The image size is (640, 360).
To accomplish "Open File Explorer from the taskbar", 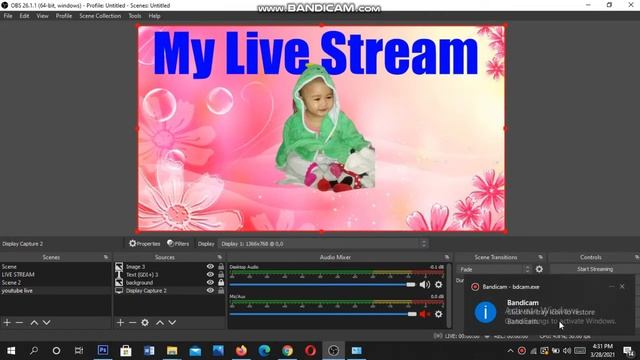I will 172,350.
